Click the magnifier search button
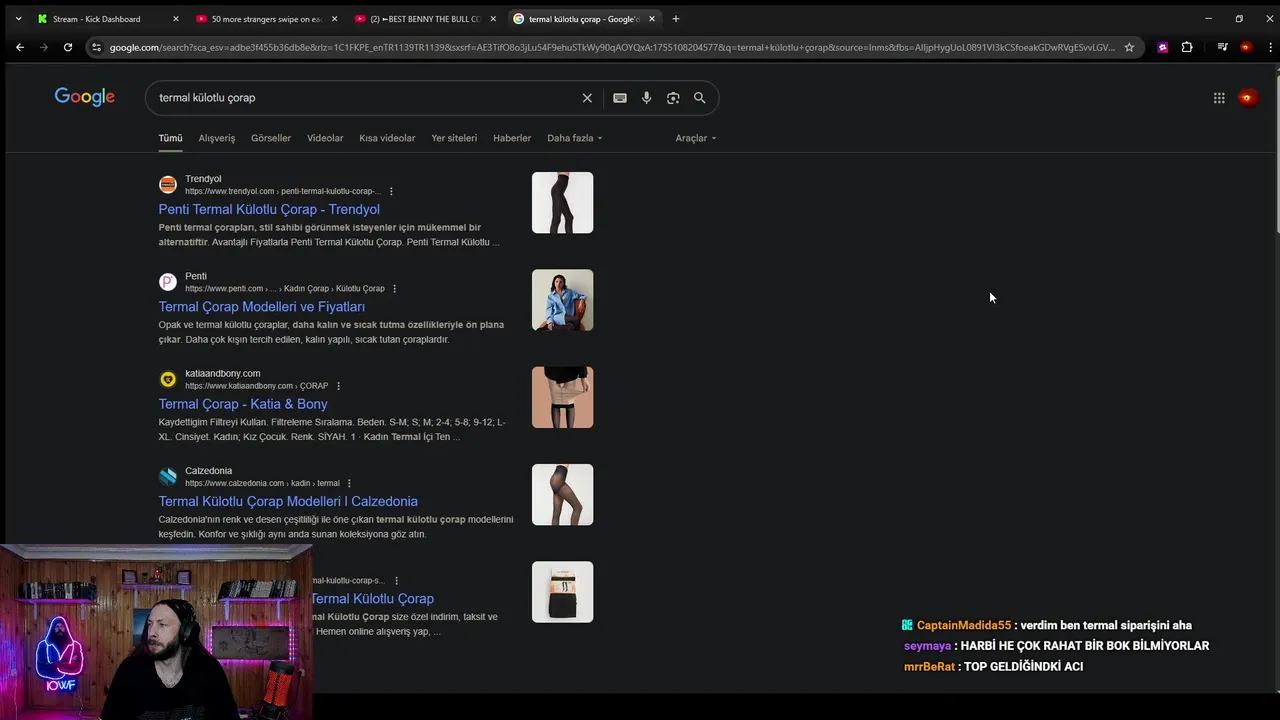 click(700, 98)
